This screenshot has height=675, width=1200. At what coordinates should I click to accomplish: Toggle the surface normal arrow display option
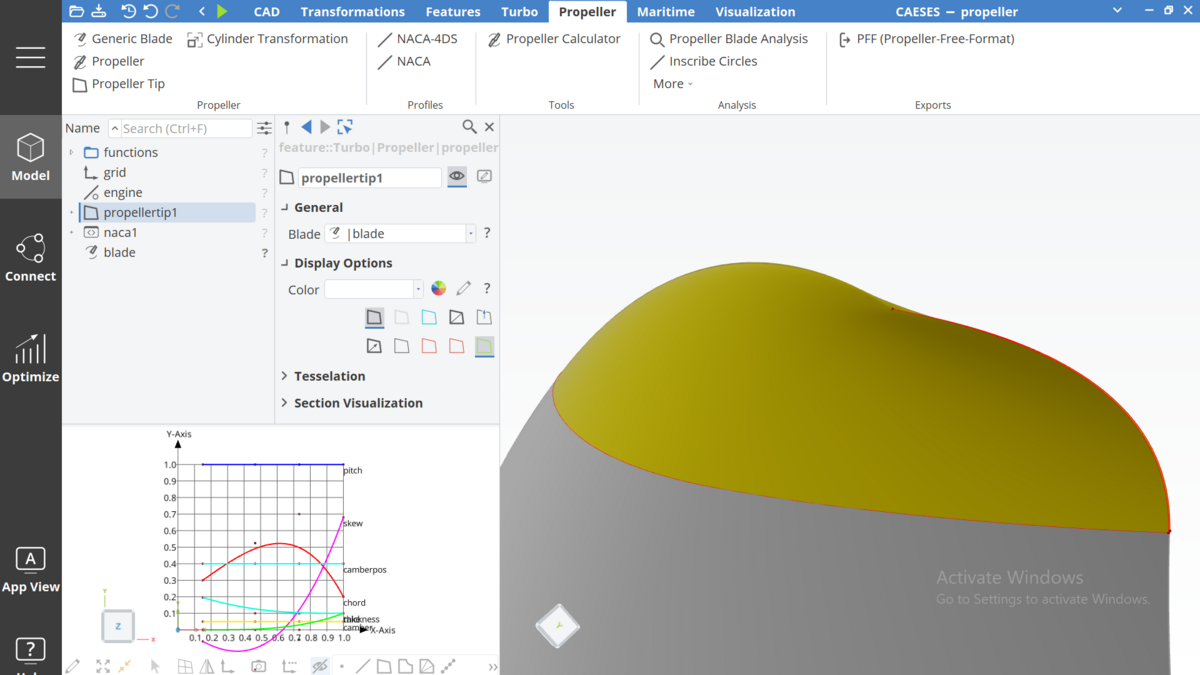click(x=484, y=318)
